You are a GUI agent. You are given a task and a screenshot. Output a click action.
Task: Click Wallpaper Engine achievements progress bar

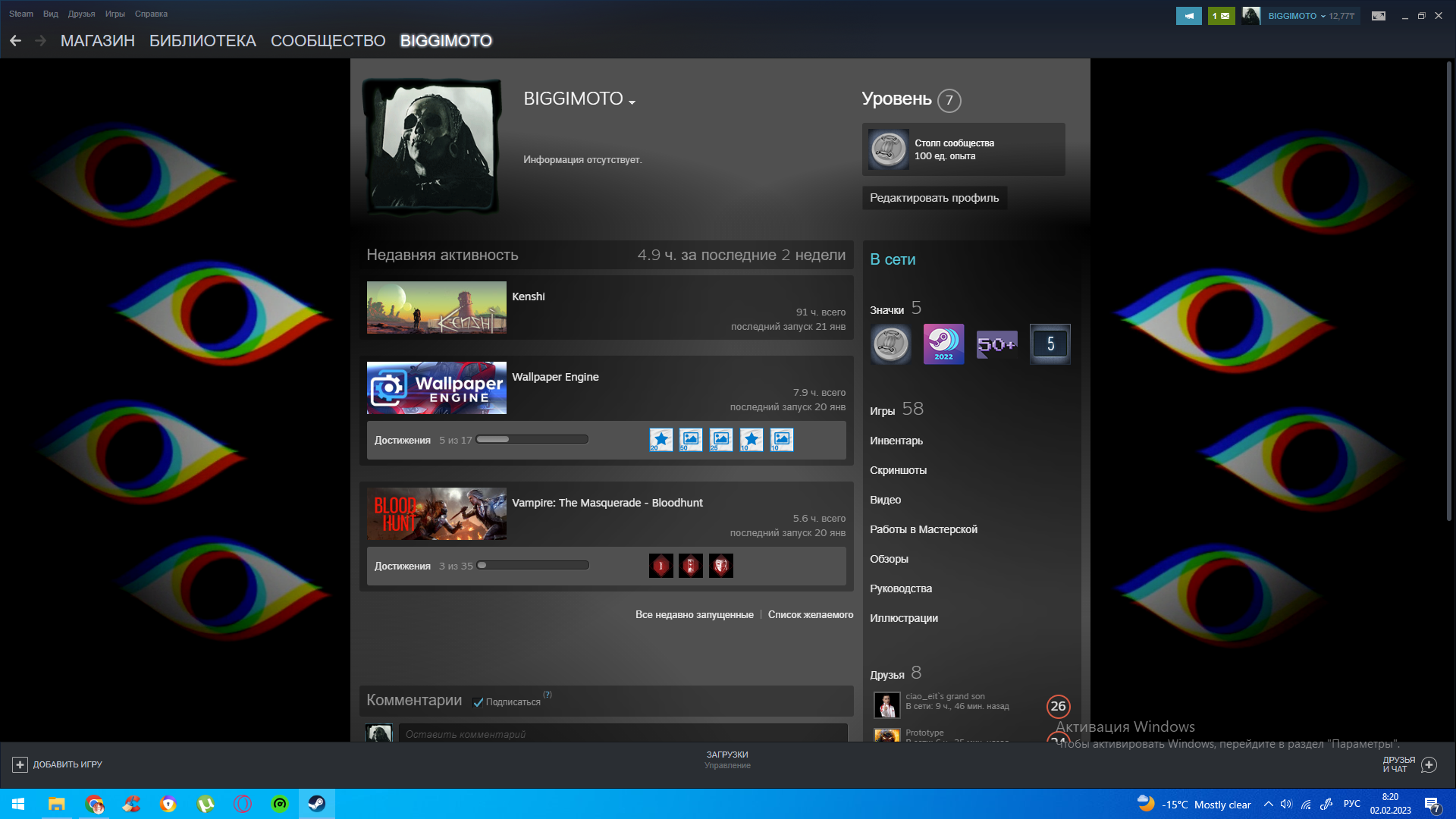click(532, 439)
